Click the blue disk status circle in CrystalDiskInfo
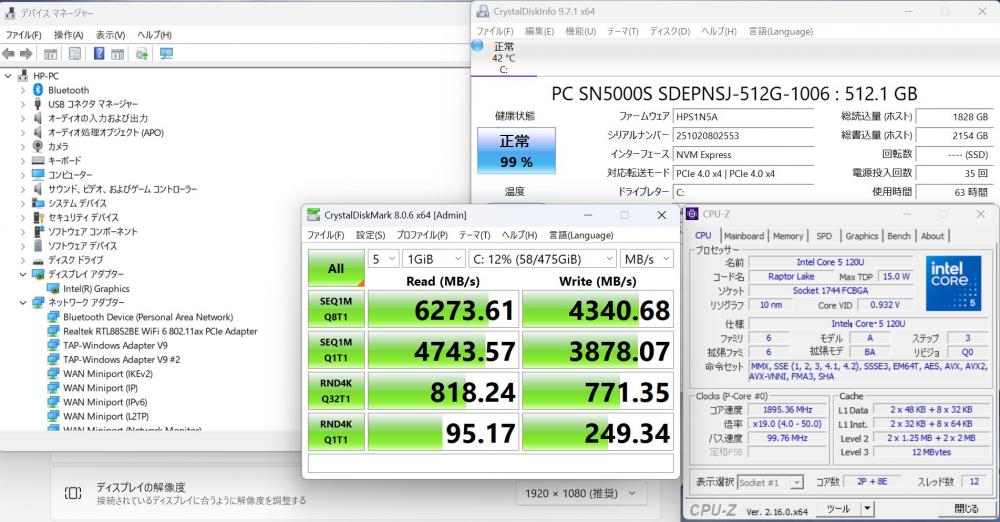The height and width of the screenshot is (522, 1000). pyautogui.click(x=477, y=45)
